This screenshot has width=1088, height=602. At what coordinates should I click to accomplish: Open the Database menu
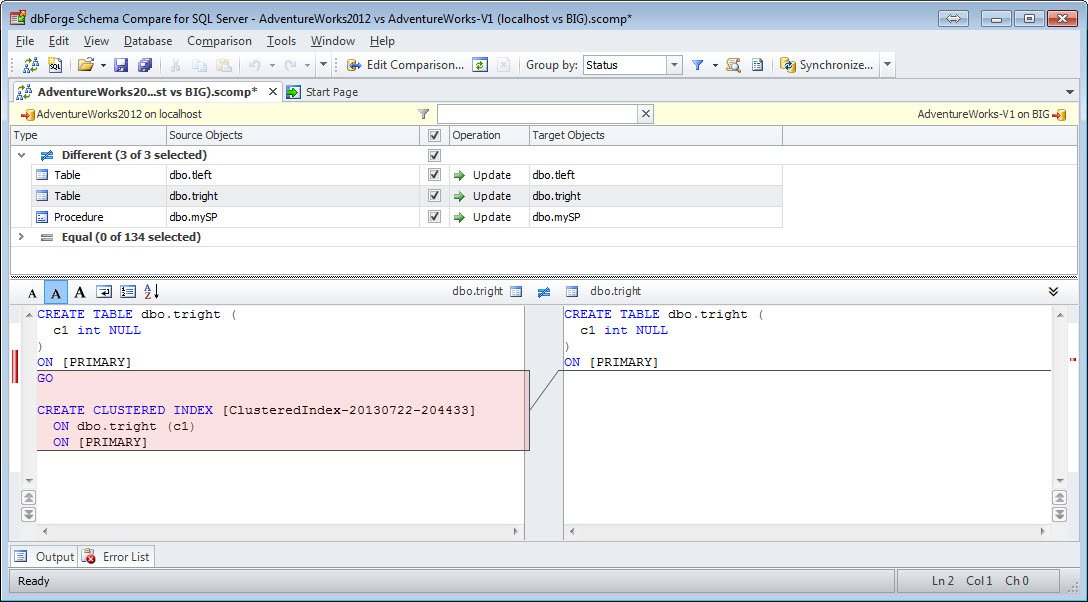[x=148, y=41]
